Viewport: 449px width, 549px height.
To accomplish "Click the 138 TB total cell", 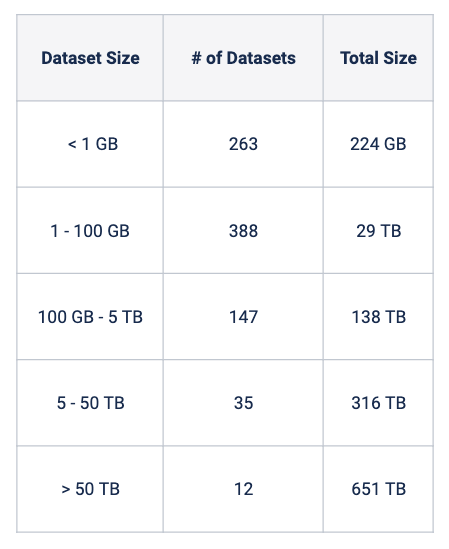I will [378, 317].
